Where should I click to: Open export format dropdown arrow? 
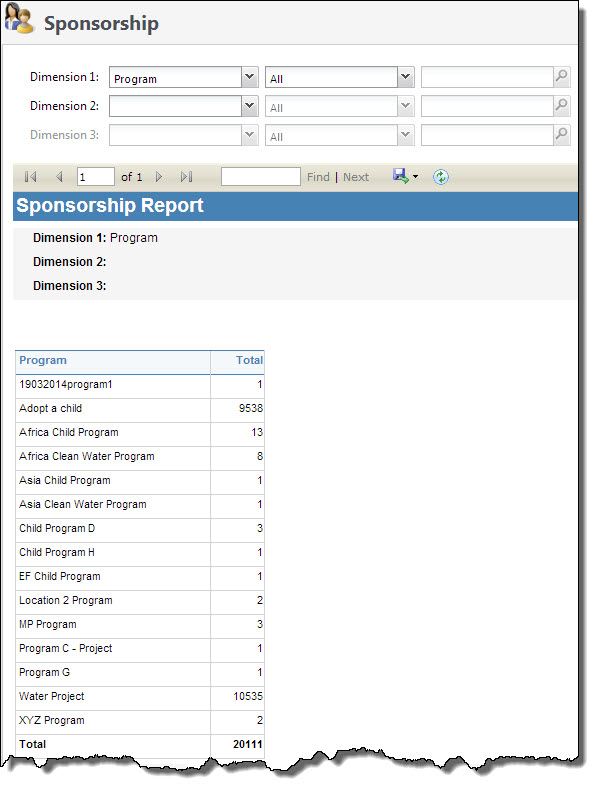pos(415,177)
